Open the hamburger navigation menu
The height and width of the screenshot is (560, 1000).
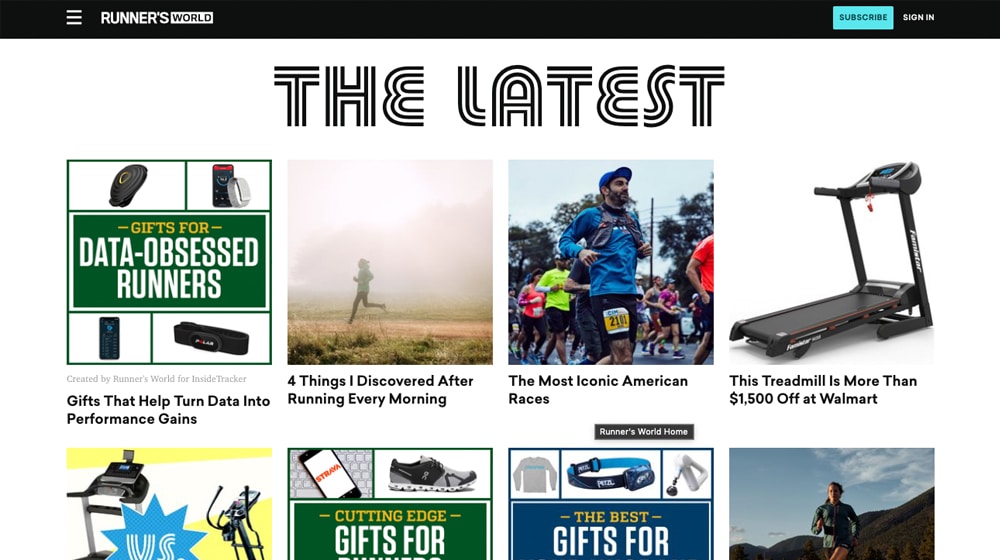tap(74, 17)
